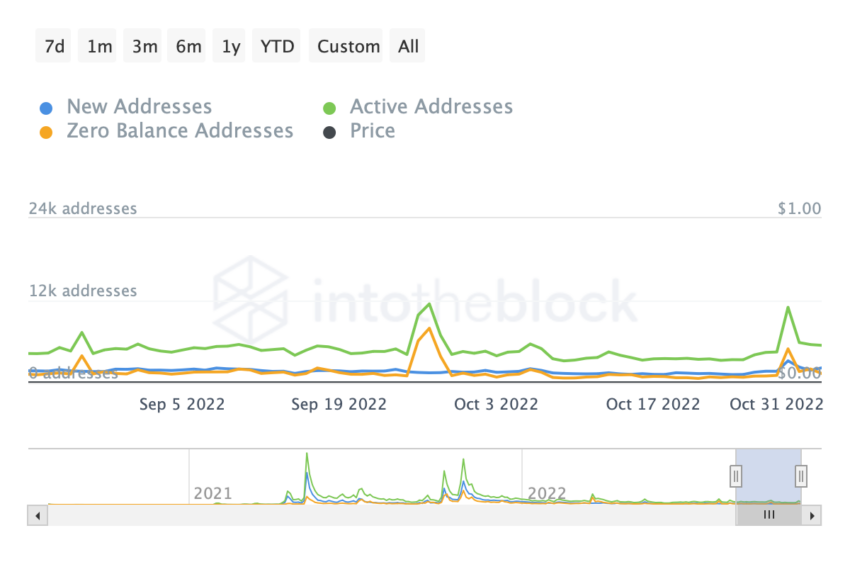
Task: Click the 2021 label in the navigator
Action: point(212,494)
